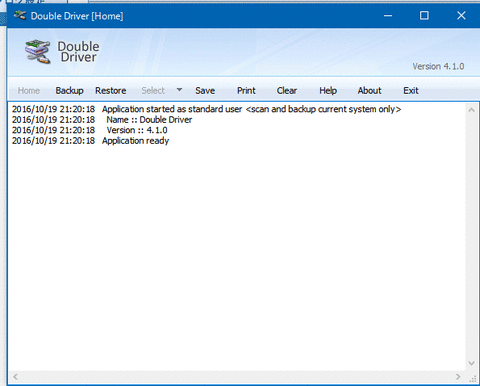Print the log contents

click(246, 91)
